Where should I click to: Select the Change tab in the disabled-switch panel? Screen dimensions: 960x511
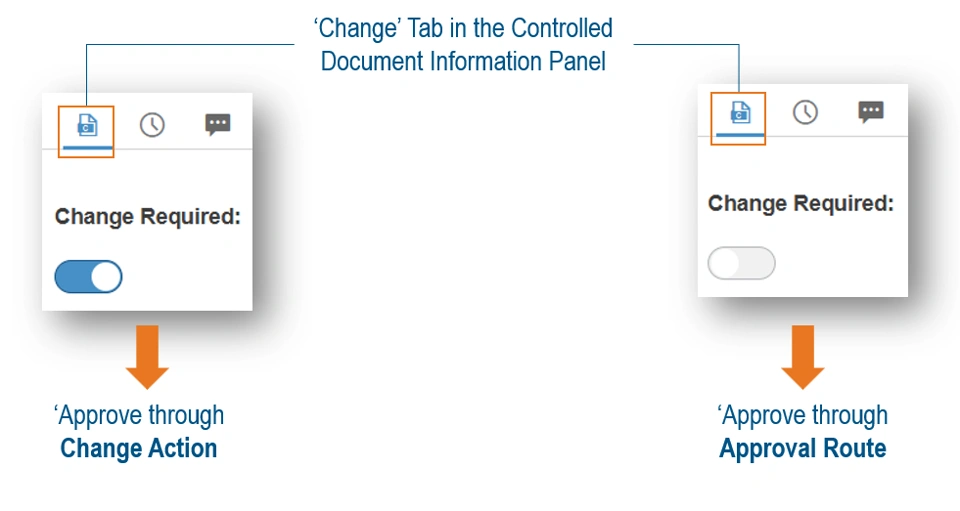(740, 112)
